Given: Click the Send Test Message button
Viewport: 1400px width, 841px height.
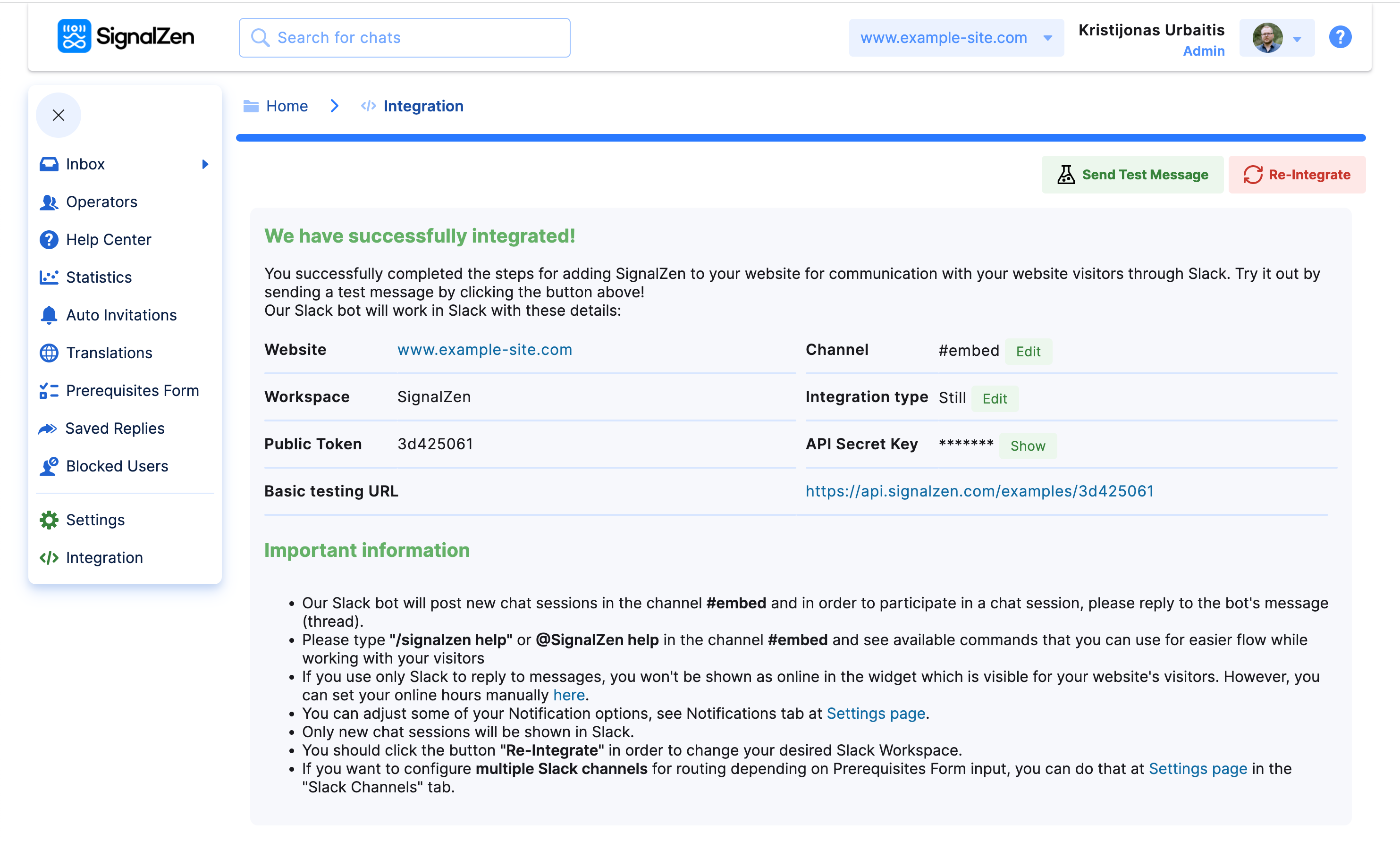Looking at the screenshot, I should tap(1132, 175).
